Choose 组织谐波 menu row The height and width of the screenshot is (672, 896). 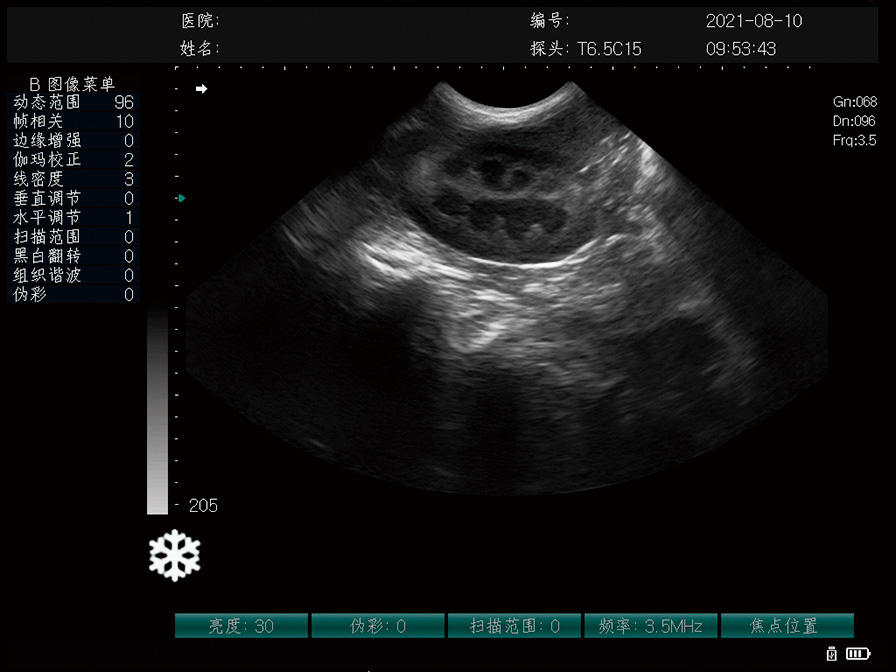73,275
